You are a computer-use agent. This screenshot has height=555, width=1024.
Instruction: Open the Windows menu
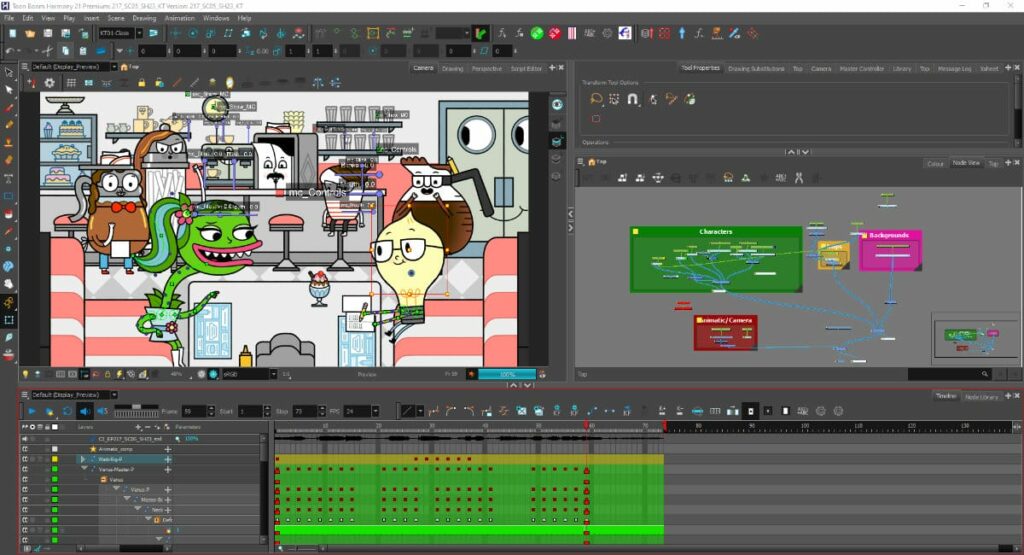(x=216, y=18)
